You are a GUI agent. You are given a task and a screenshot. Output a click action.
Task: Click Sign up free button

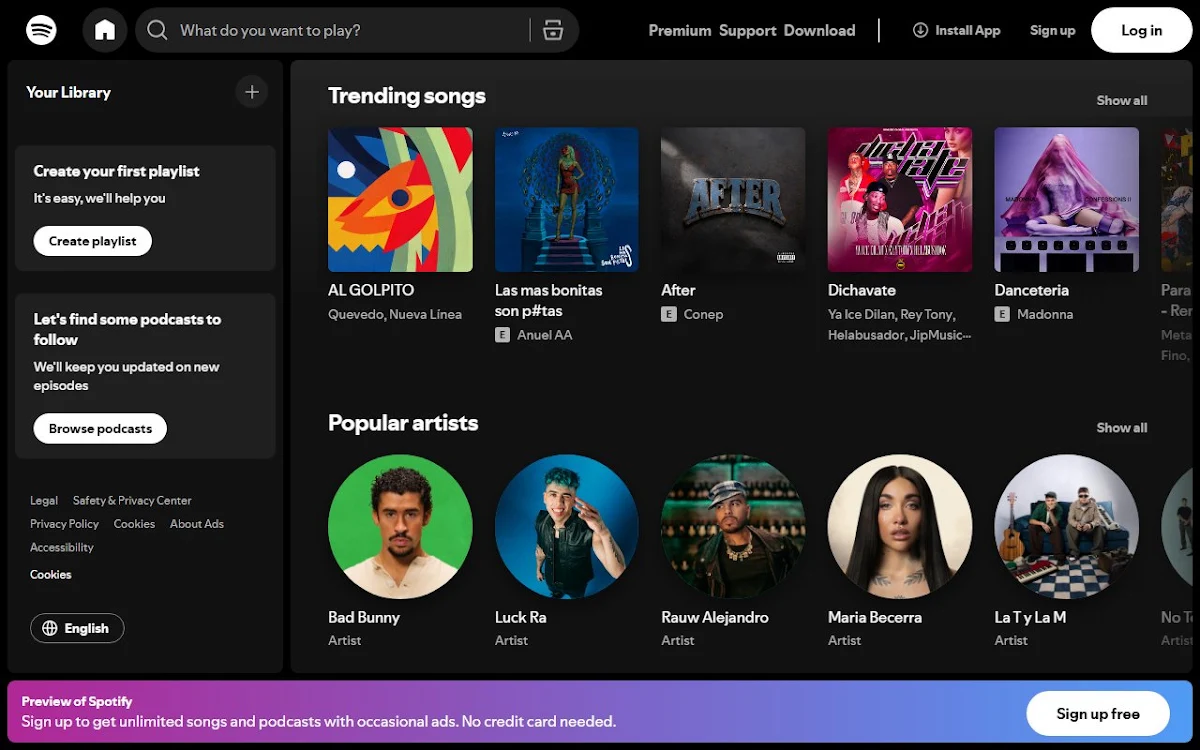(x=1098, y=713)
